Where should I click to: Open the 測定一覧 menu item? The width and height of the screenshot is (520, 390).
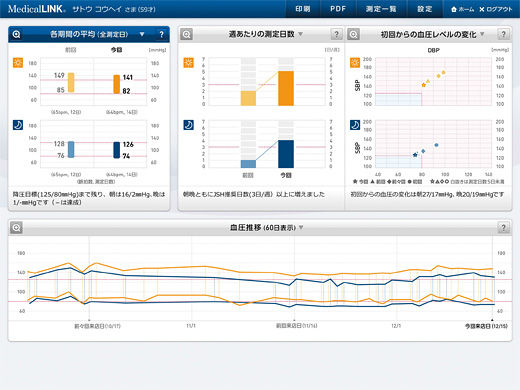click(x=381, y=9)
